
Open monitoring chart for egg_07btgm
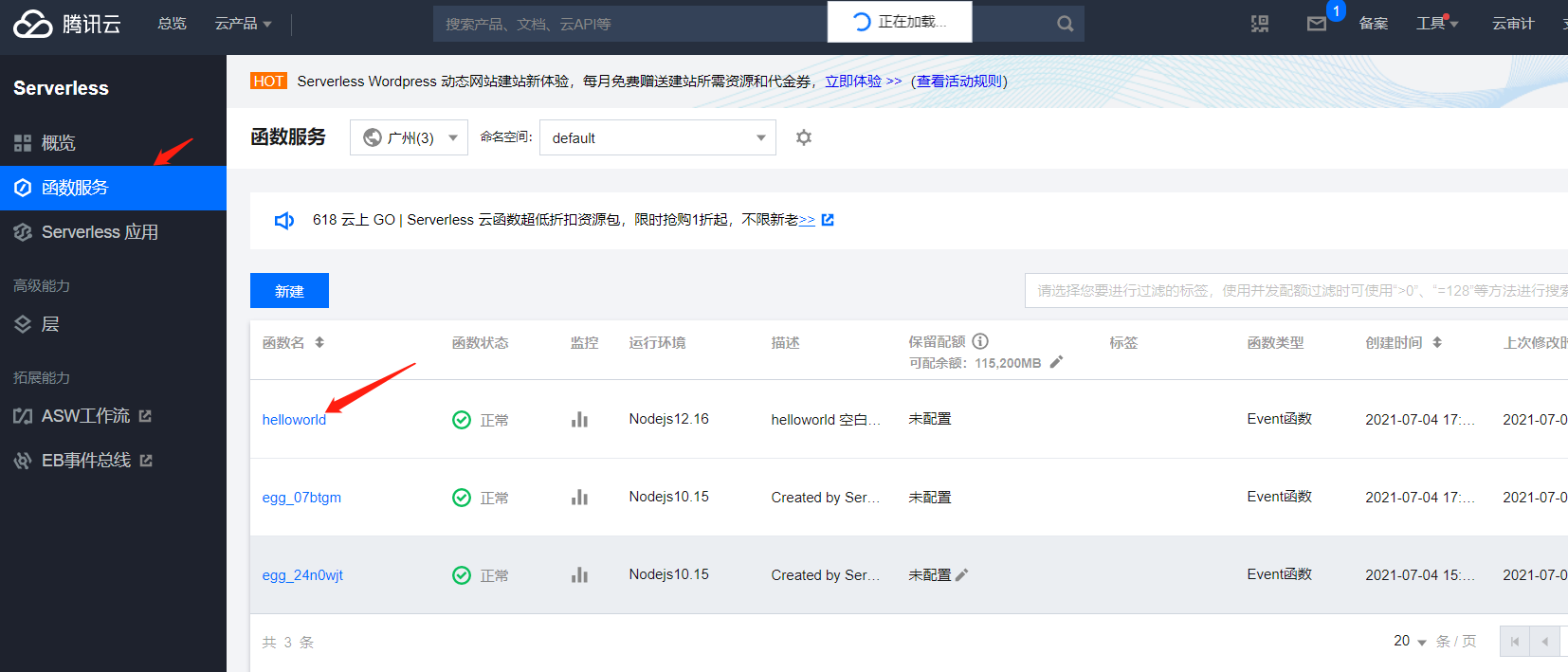pyautogui.click(x=579, y=498)
